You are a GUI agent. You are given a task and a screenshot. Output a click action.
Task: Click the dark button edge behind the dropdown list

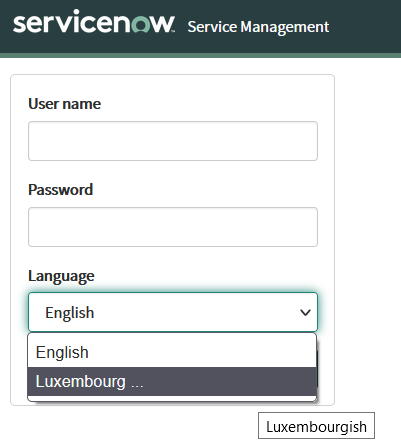317,369
